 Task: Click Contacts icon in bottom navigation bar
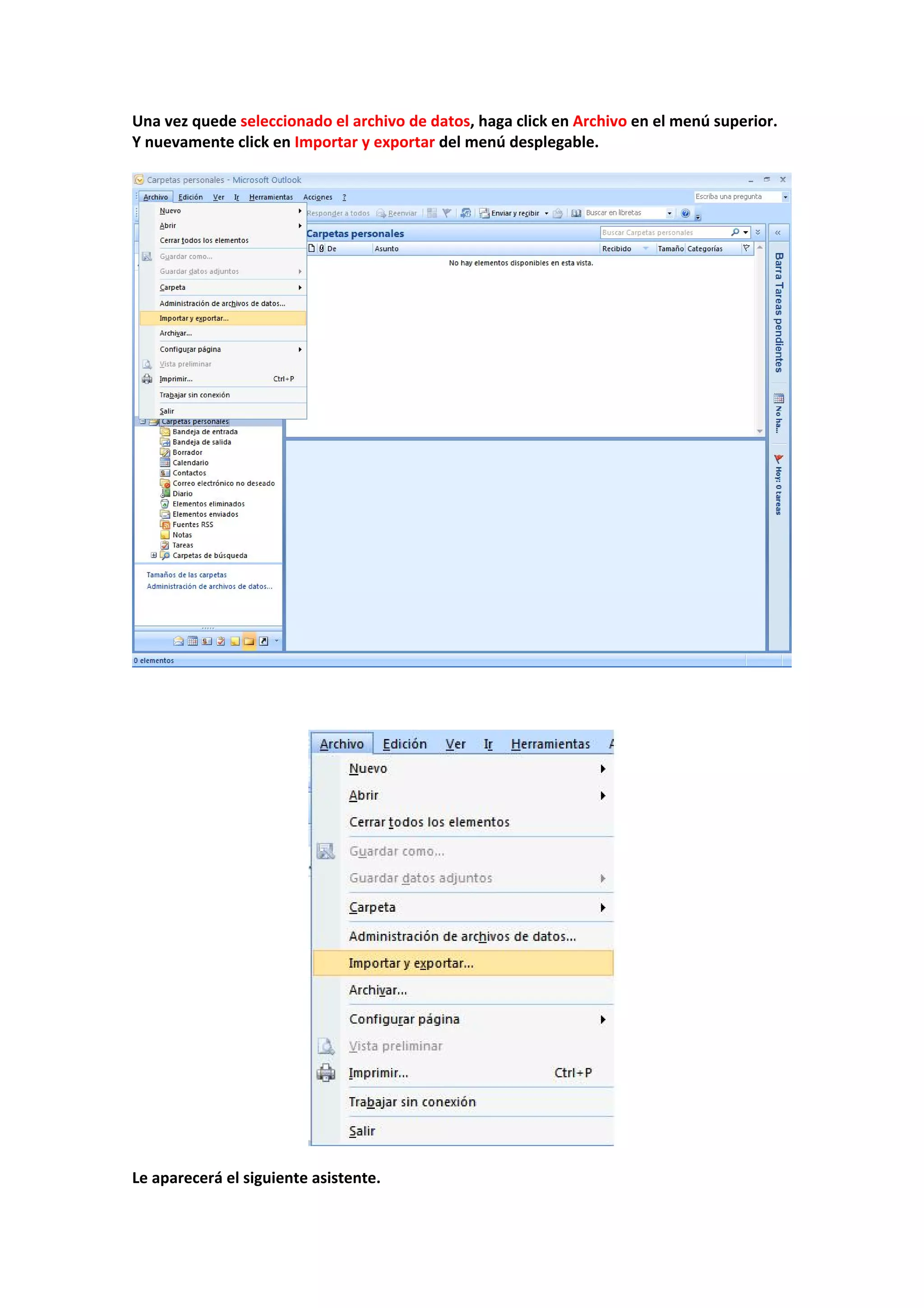pyautogui.click(x=207, y=641)
